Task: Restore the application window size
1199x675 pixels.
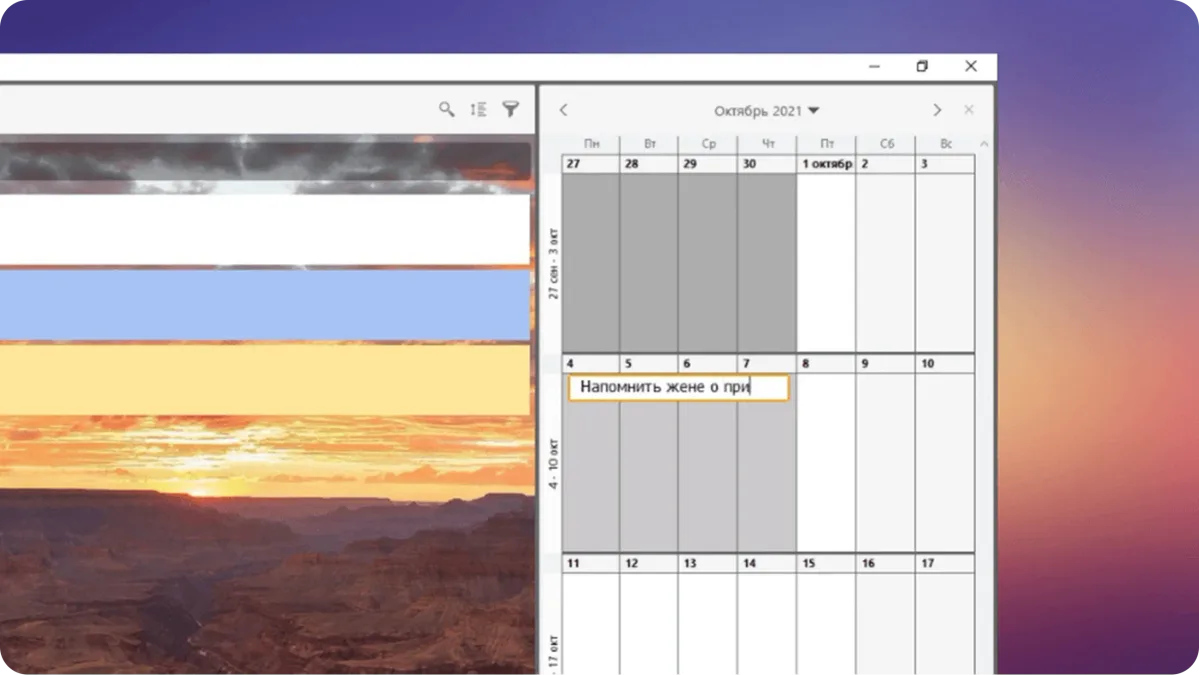Action: click(922, 66)
